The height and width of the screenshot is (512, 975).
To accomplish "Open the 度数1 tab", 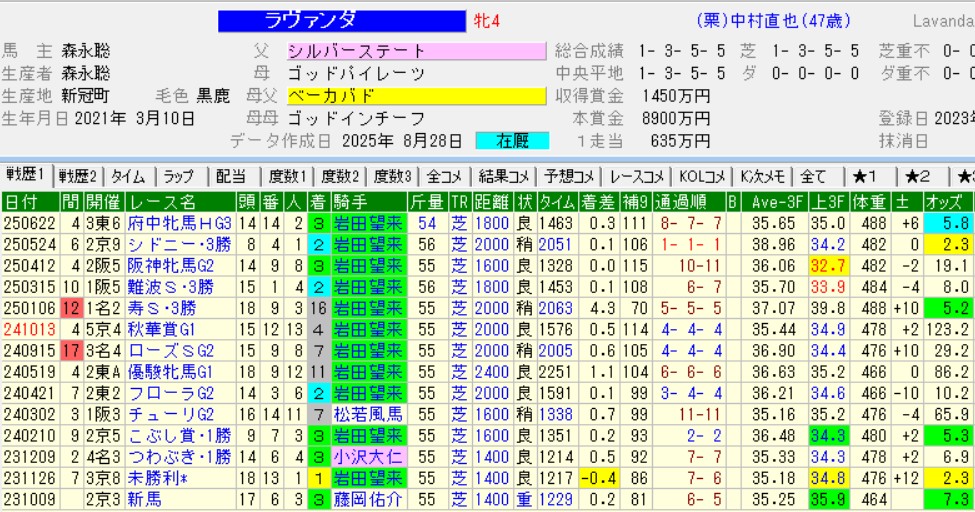I will [x=285, y=177].
